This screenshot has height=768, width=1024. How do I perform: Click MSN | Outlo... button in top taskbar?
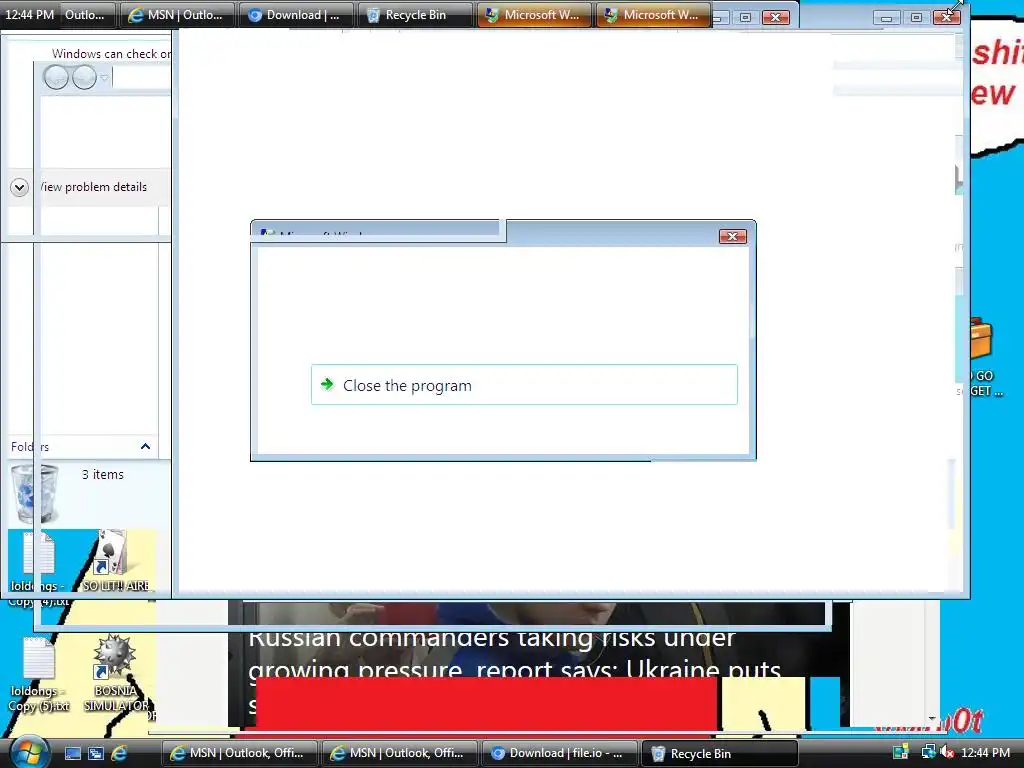pos(177,15)
